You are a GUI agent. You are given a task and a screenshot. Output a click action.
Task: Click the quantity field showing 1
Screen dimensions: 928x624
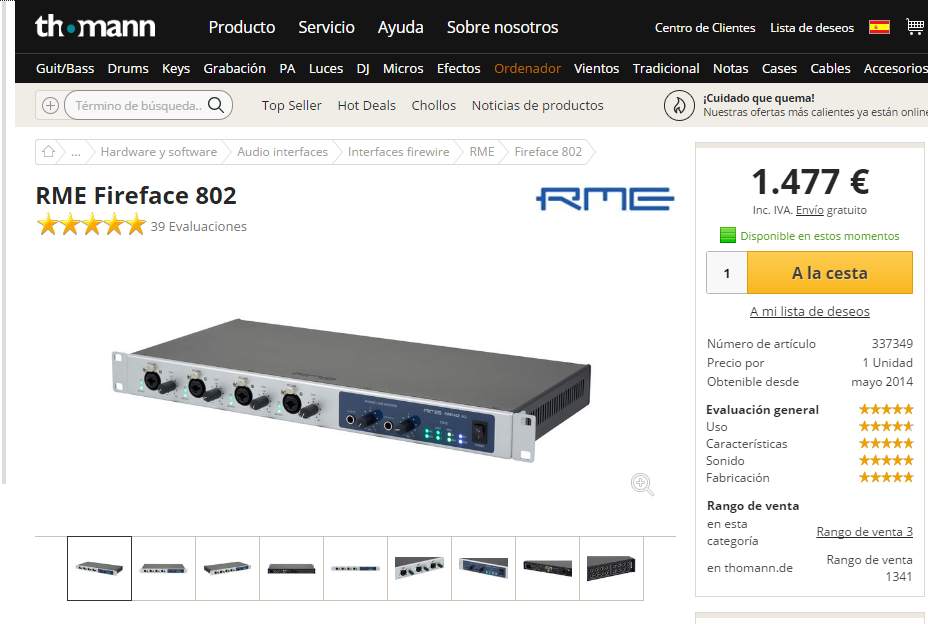[x=727, y=273]
